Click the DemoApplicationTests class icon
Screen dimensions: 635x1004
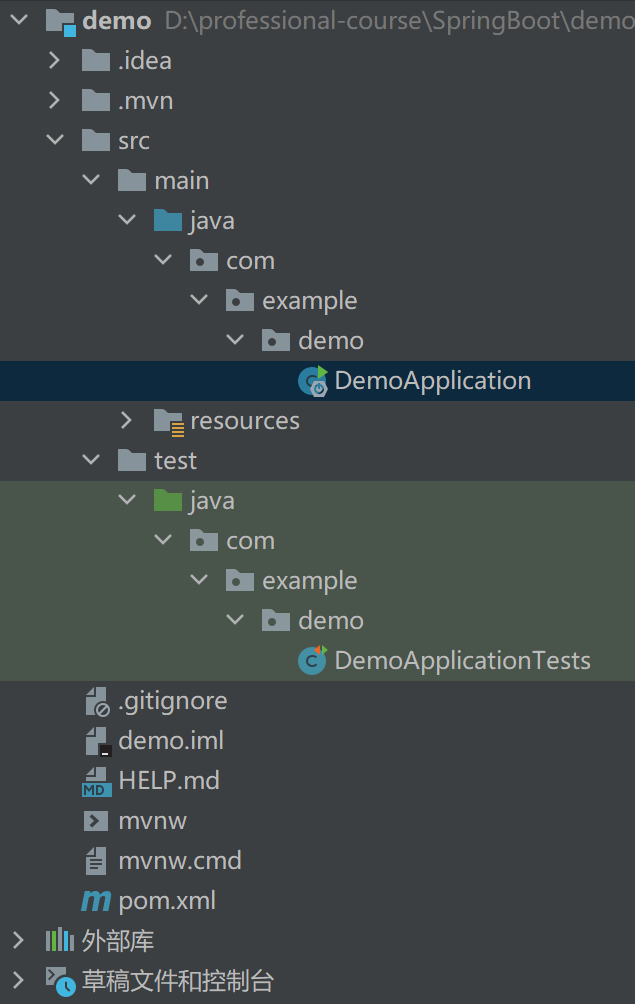point(313,661)
